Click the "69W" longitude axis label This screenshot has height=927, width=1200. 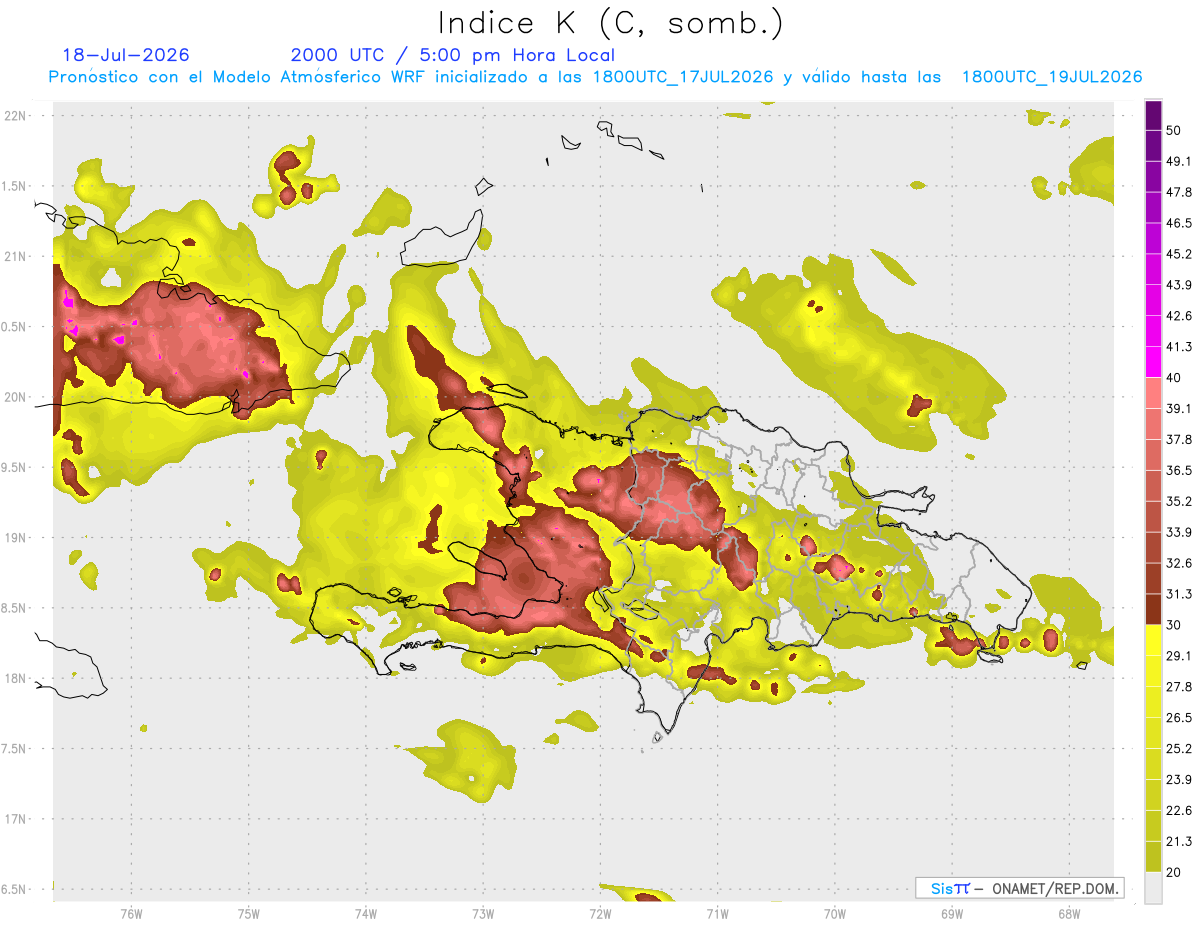pyautogui.click(x=952, y=913)
